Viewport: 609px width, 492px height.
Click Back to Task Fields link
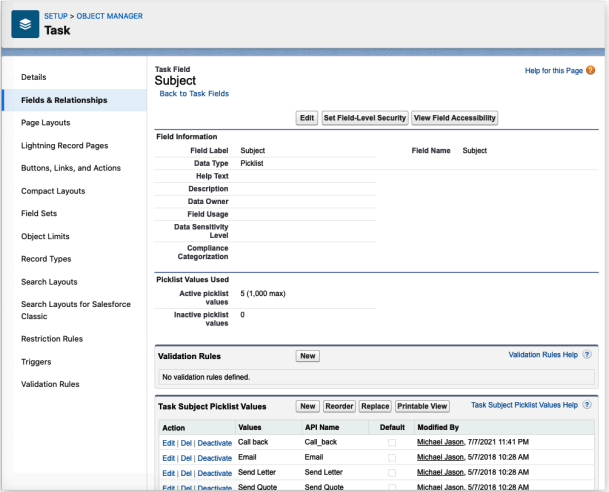194,94
